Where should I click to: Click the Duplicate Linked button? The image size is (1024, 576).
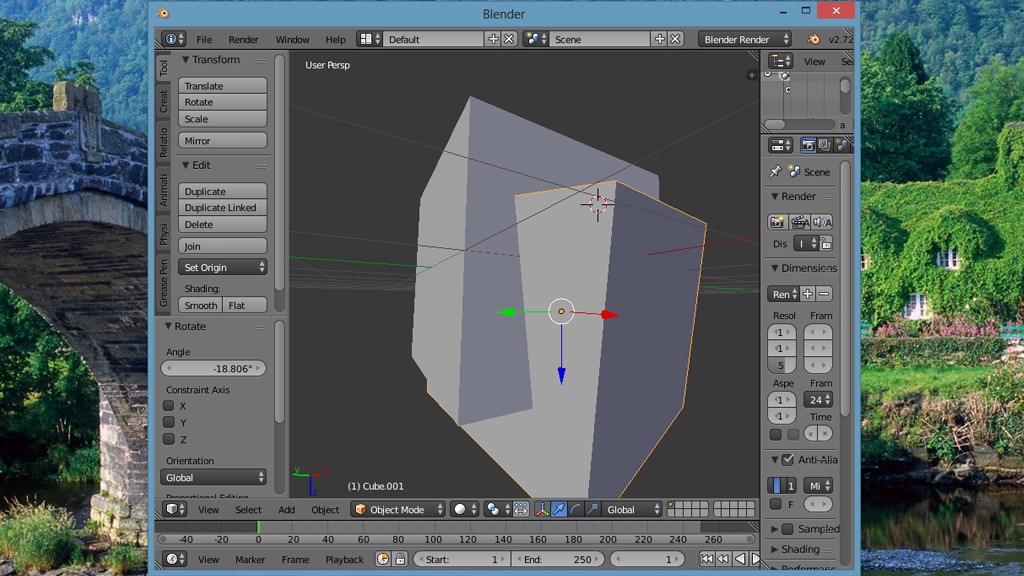point(223,208)
